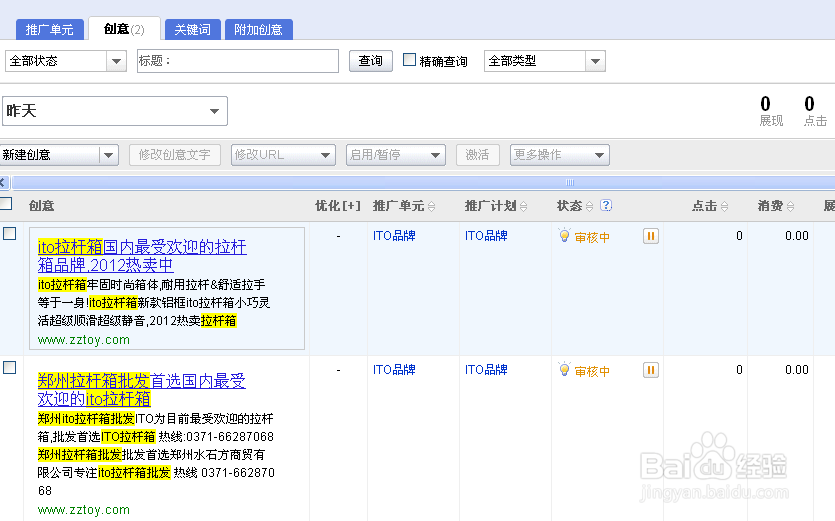835x521 pixels.
Task: Click the 查询 search button
Action: (x=371, y=61)
